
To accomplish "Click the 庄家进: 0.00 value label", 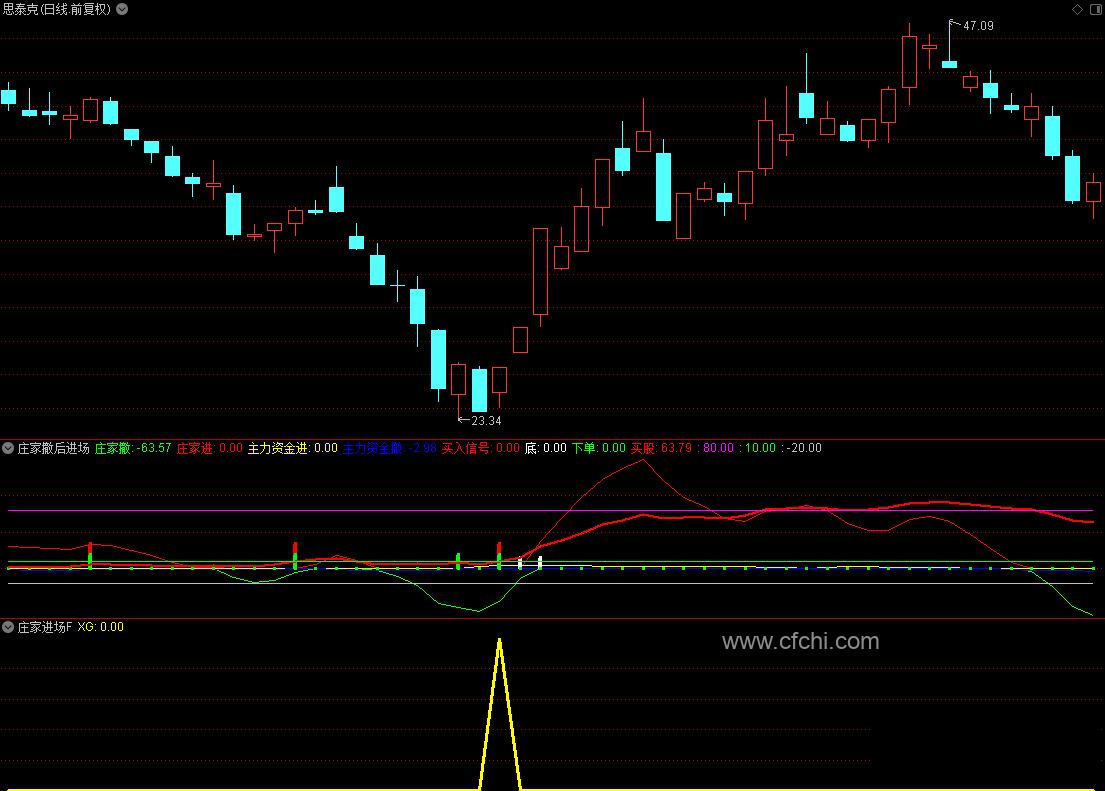I will point(209,448).
